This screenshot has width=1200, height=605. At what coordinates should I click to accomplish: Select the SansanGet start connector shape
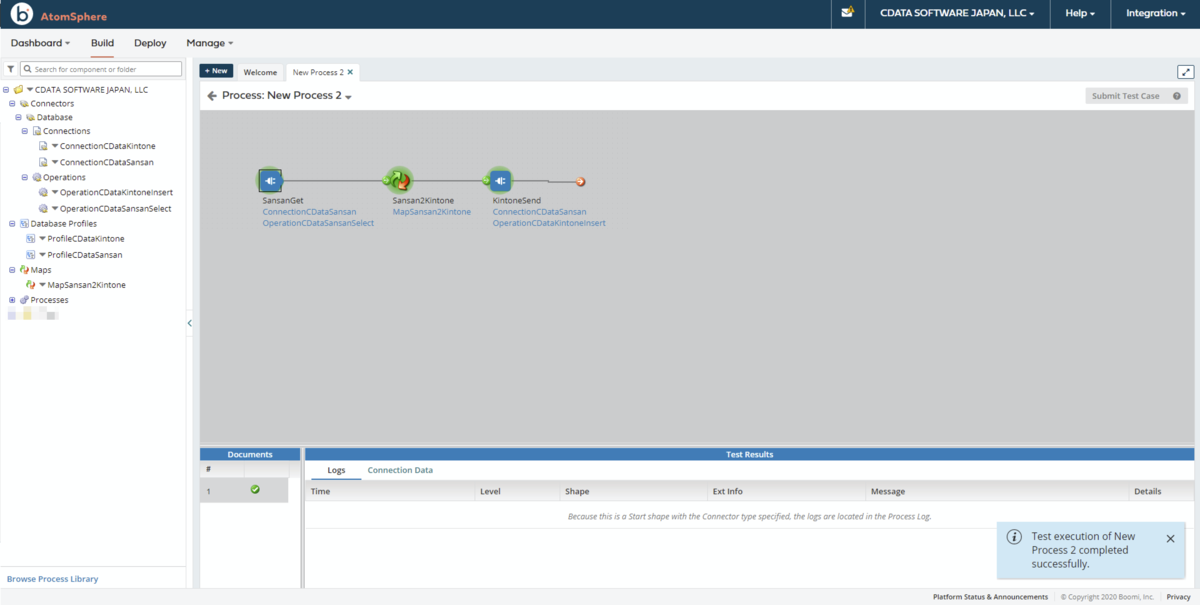click(270, 181)
